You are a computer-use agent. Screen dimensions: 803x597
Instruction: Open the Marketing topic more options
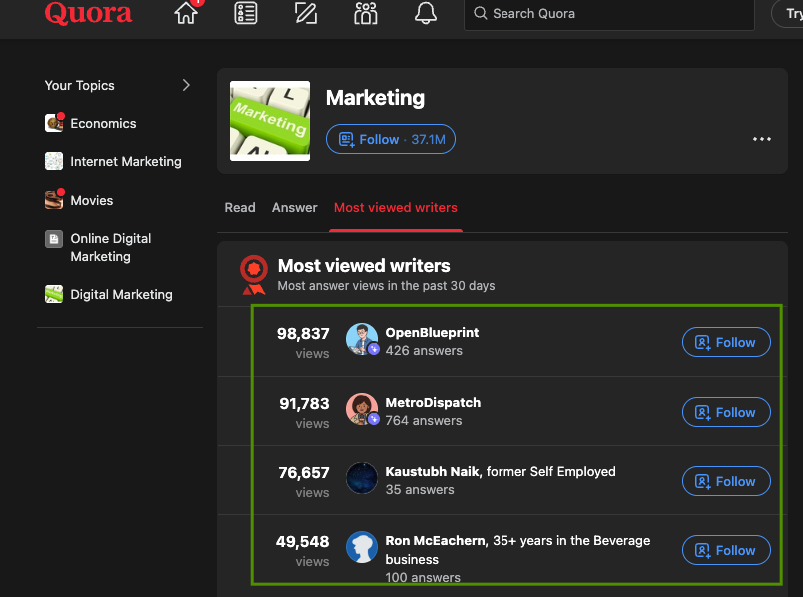[762, 139]
